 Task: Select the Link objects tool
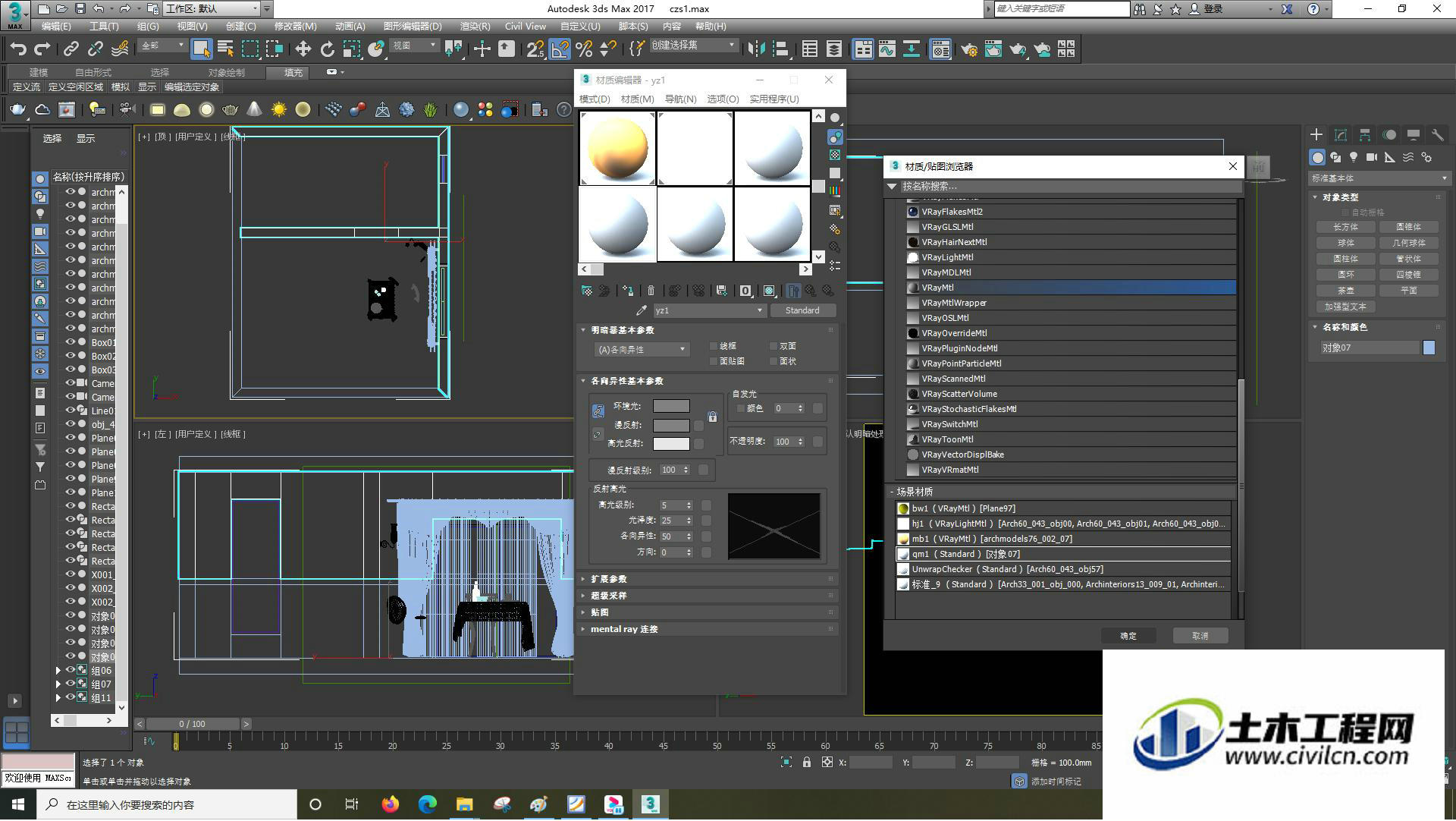(x=71, y=49)
